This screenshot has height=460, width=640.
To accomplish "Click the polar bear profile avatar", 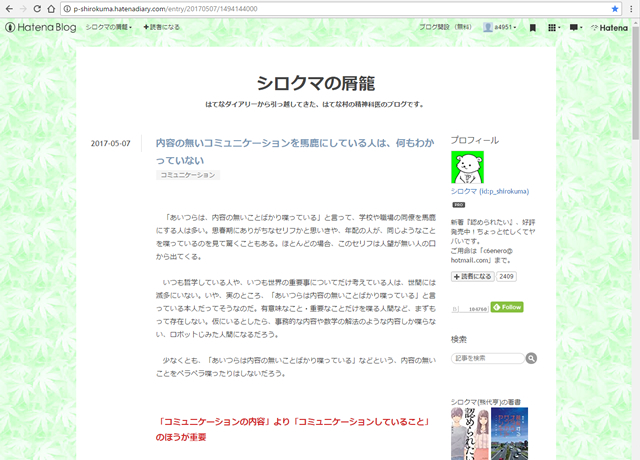I will coord(467,168).
